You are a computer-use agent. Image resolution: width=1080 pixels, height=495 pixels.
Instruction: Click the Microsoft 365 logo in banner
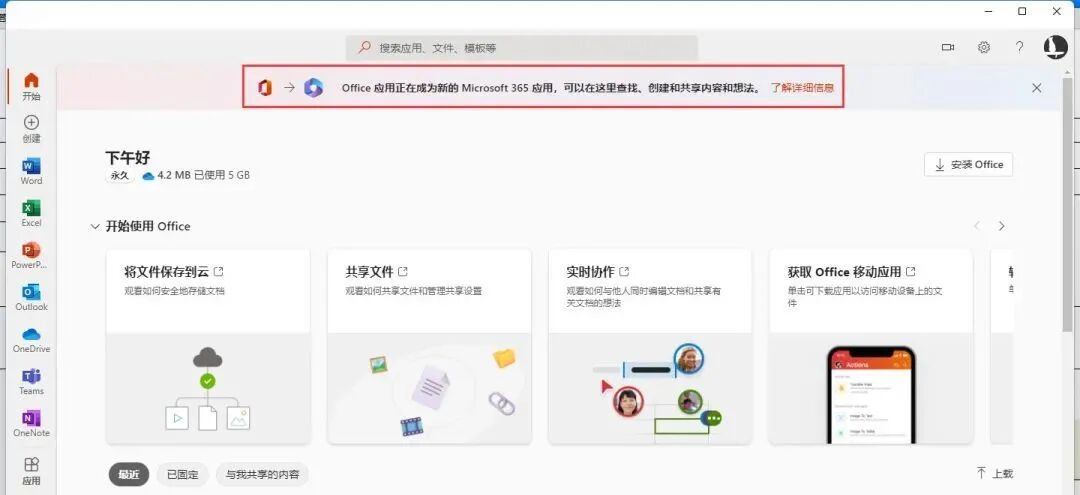[x=313, y=87]
